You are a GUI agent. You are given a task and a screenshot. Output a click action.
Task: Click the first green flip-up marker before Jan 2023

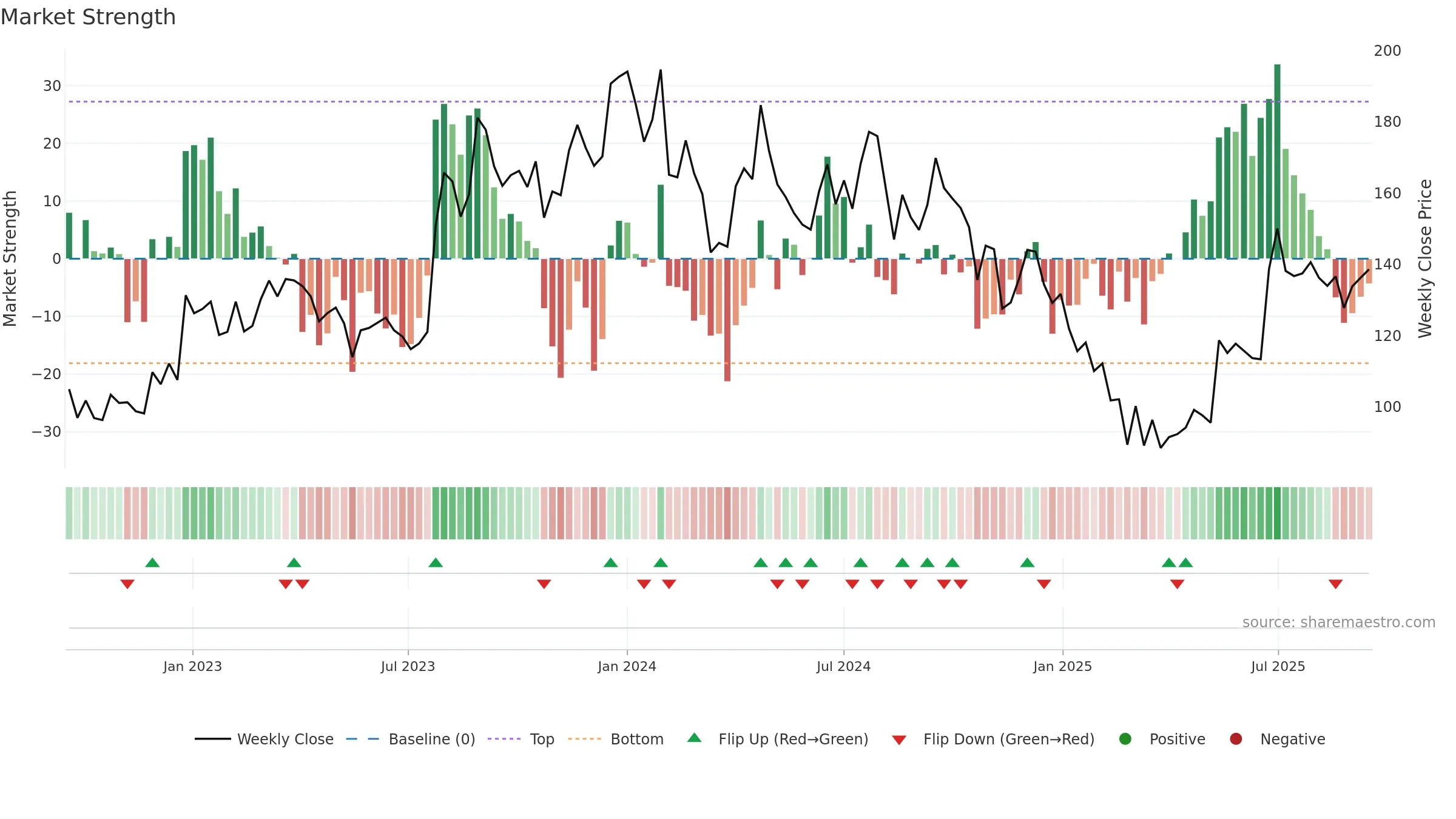pyautogui.click(x=152, y=562)
